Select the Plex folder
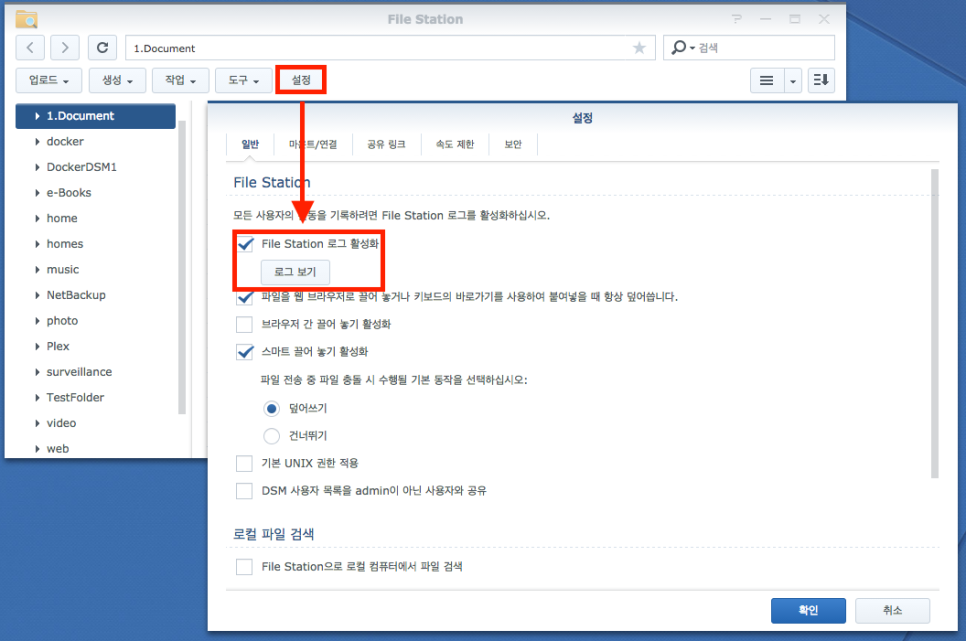 coord(58,346)
